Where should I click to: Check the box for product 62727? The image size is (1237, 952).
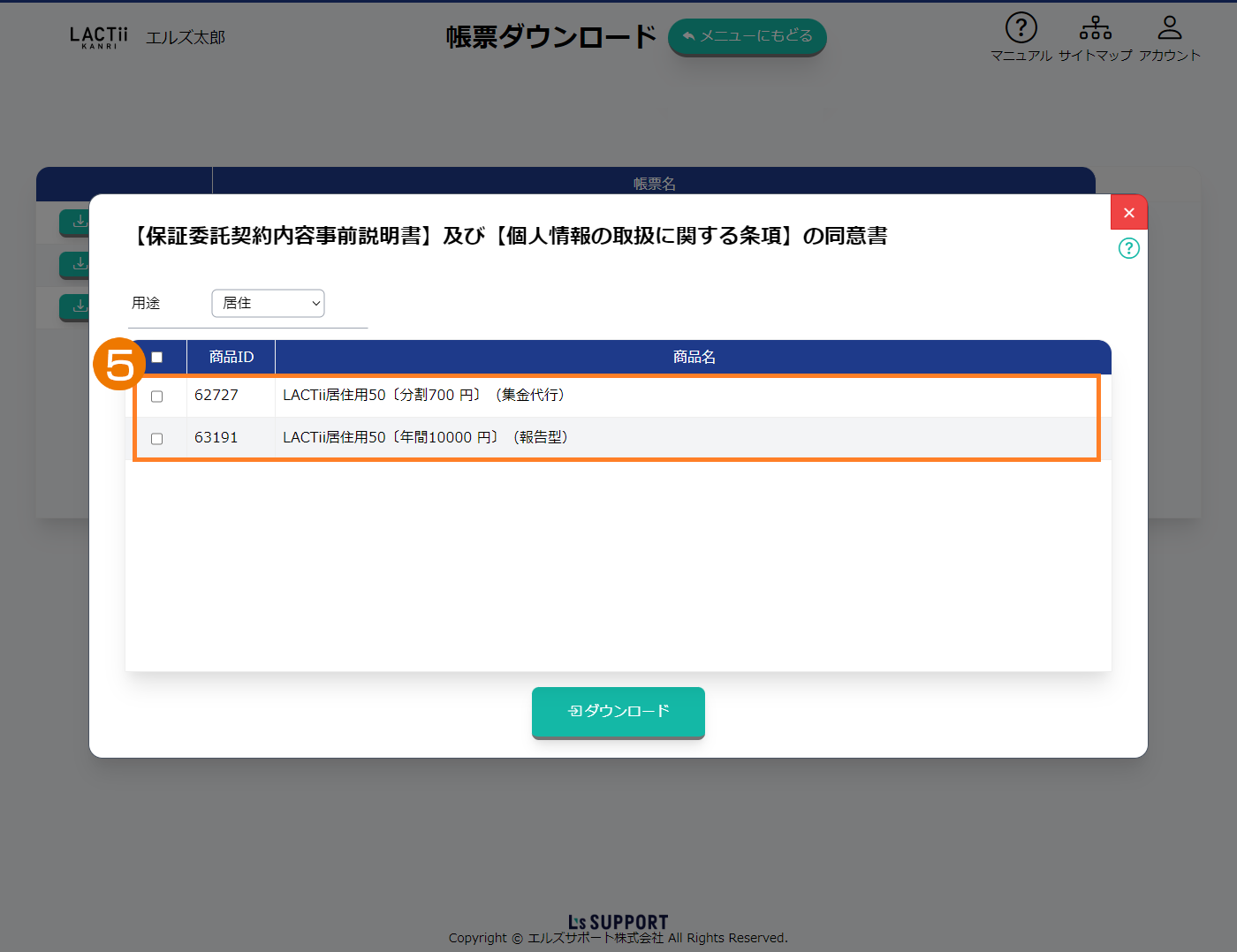[157, 397]
